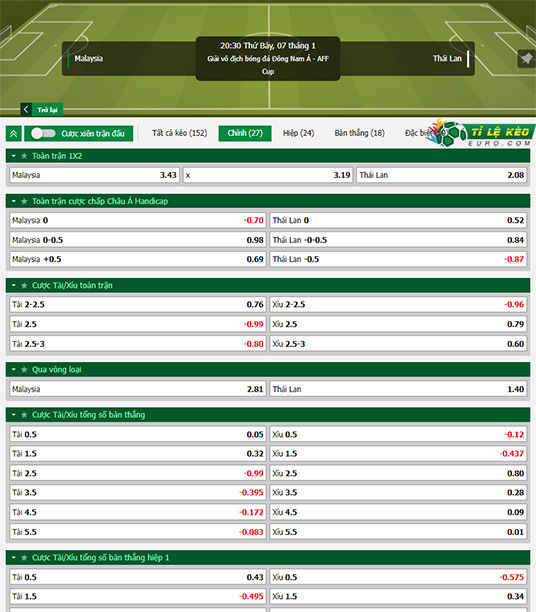Star the Tài/Xỉu tổng số bàn thắng market
Screen dimensions: 536x612
pyautogui.click(x=24, y=415)
